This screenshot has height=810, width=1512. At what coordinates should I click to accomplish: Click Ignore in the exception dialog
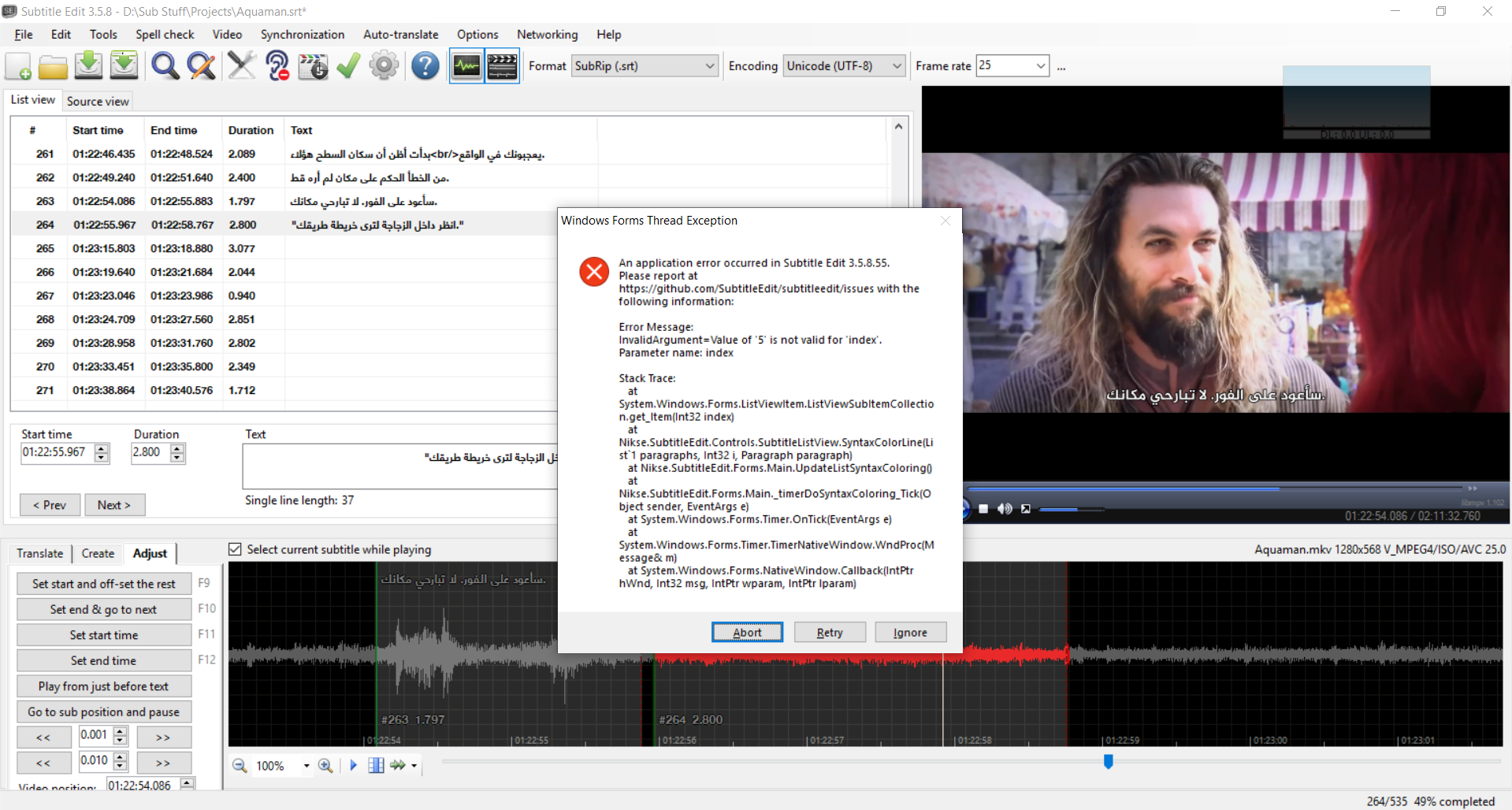910,632
